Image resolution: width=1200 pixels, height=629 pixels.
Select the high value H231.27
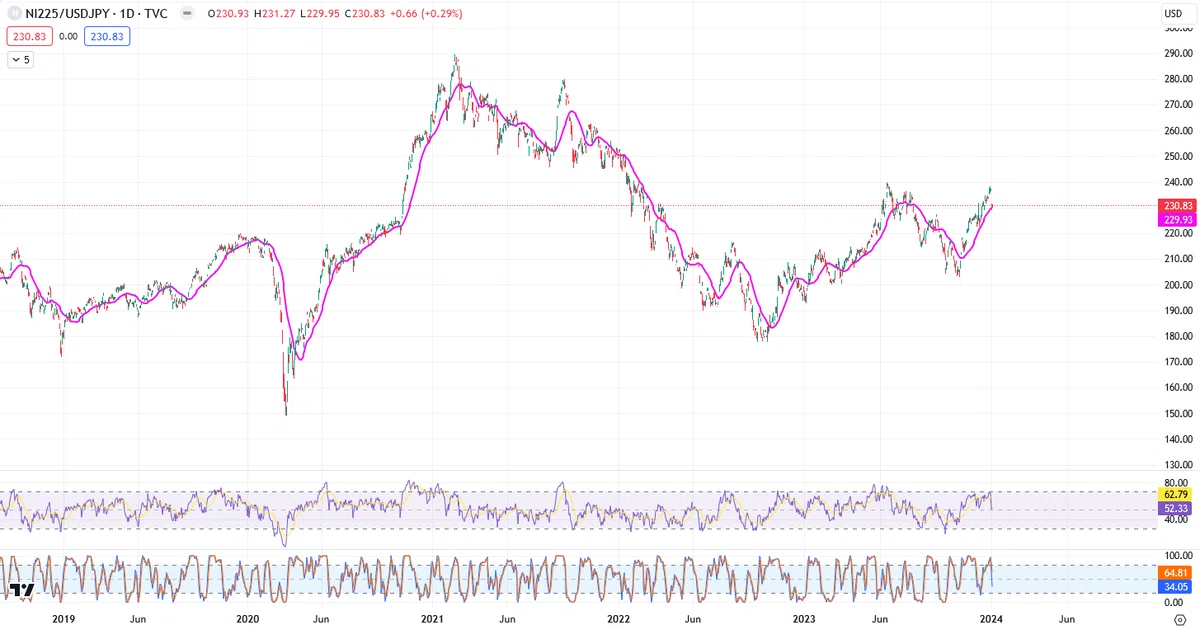click(275, 14)
